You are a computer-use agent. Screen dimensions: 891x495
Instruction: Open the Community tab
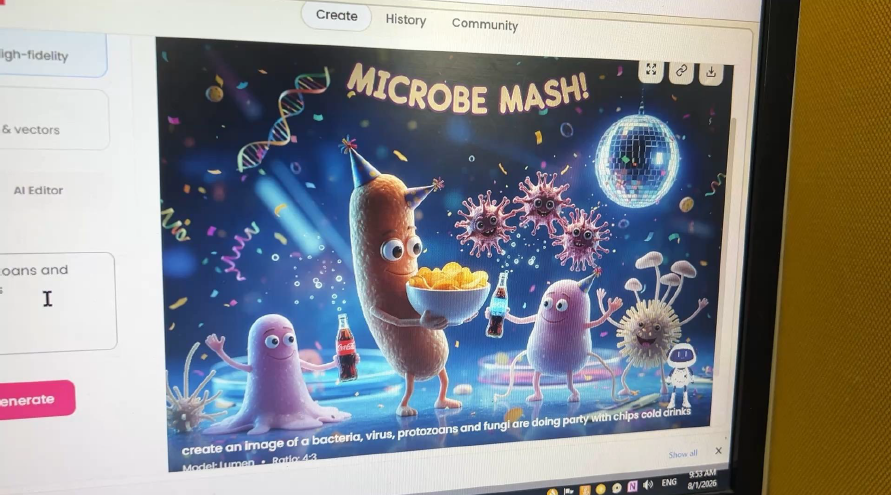coord(485,24)
